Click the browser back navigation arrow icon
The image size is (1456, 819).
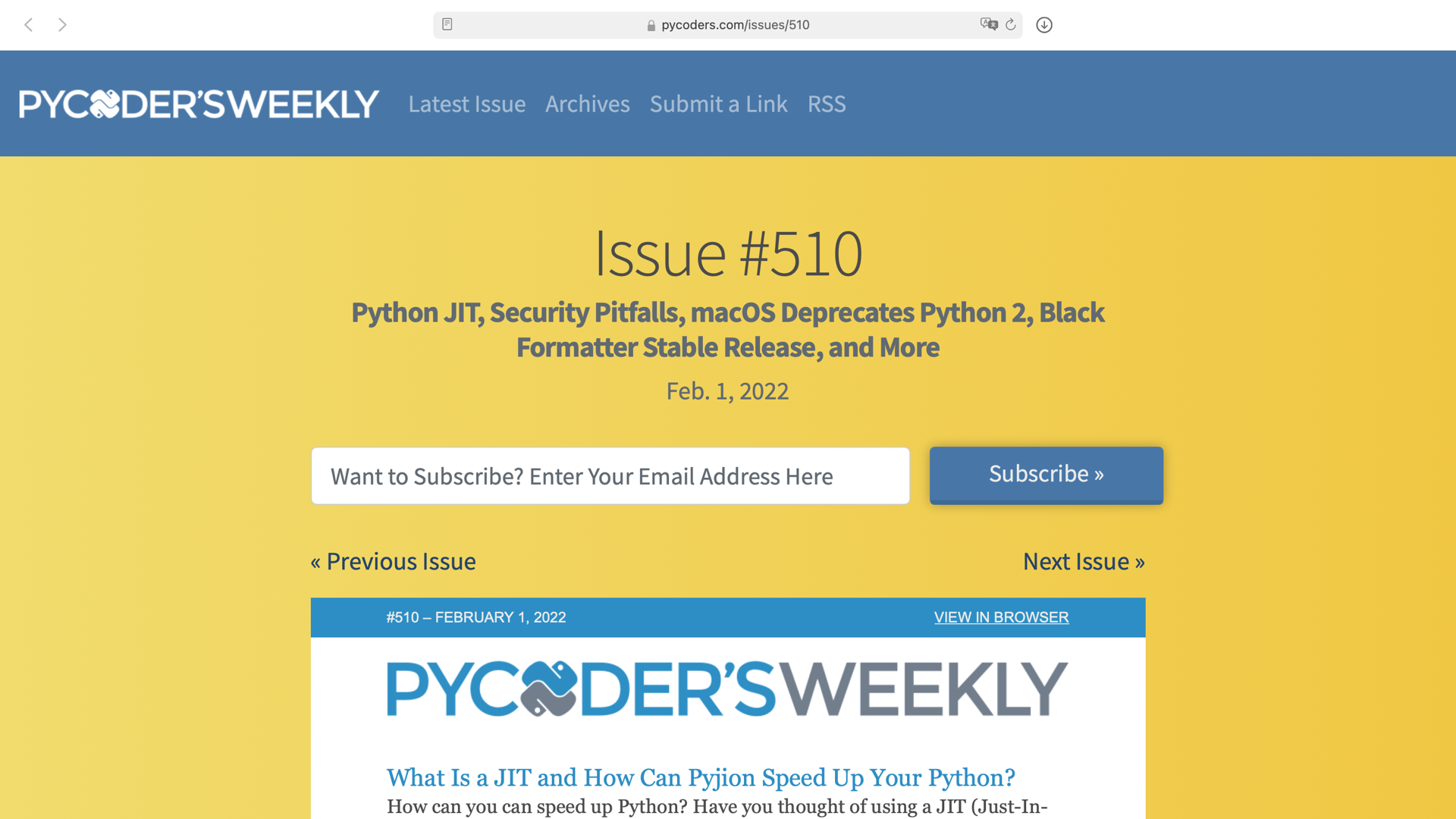(x=30, y=24)
